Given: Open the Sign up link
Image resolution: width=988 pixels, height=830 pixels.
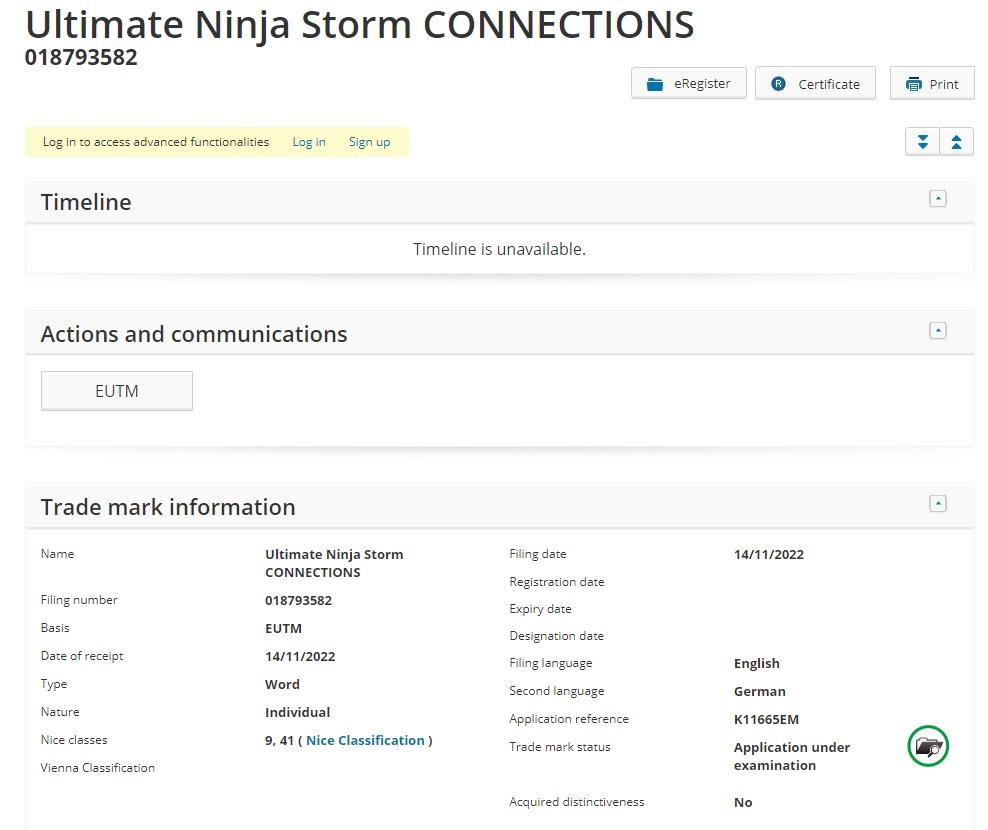Looking at the screenshot, I should pyautogui.click(x=369, y=142).
